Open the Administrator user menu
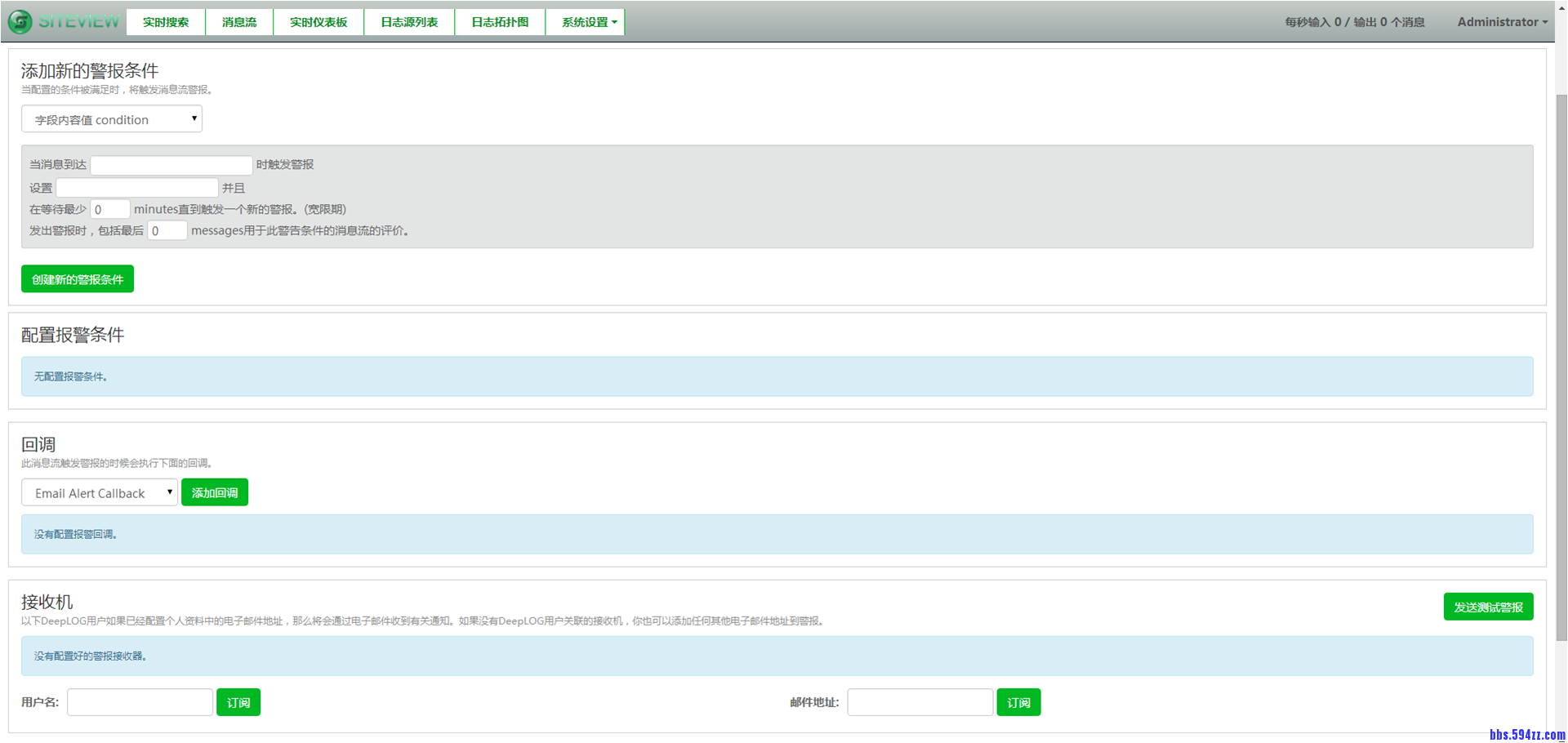The height and width of the screenshot is (743, 1568). [x=1501, y=22]
